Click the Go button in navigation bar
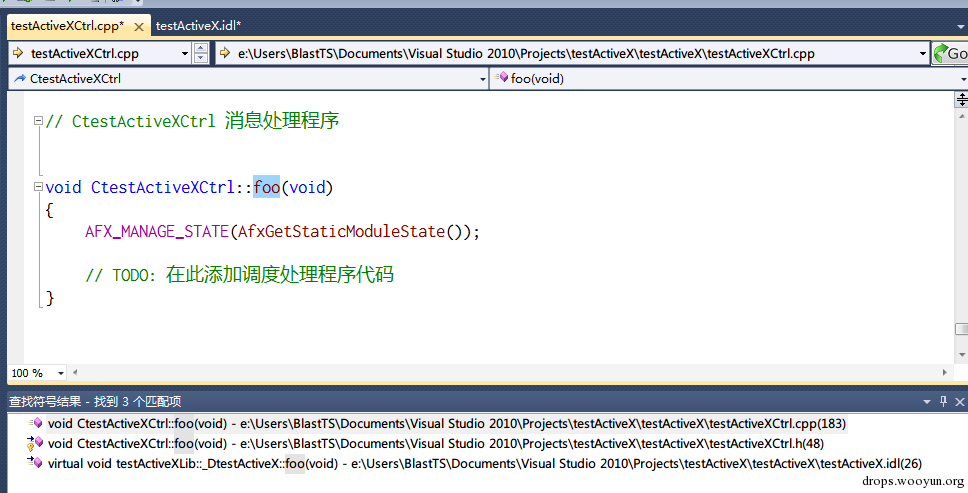This screenshot has height=493, width=968. pos(950,53)
